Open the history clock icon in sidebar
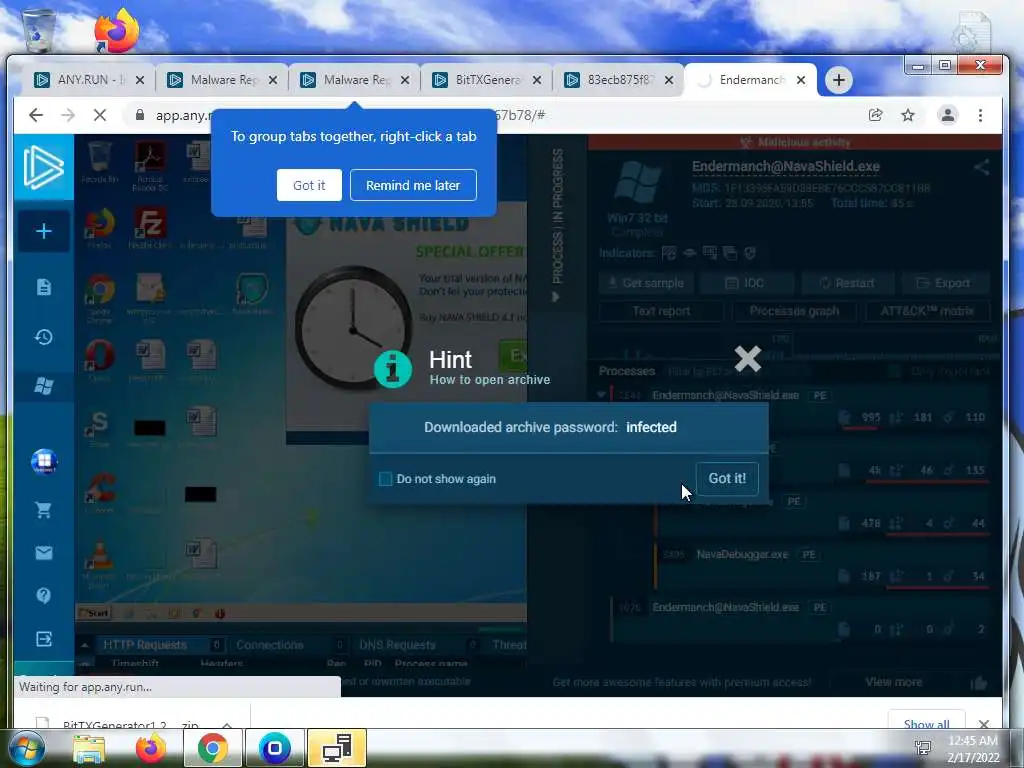1024x768 pixels. point(44,337)
